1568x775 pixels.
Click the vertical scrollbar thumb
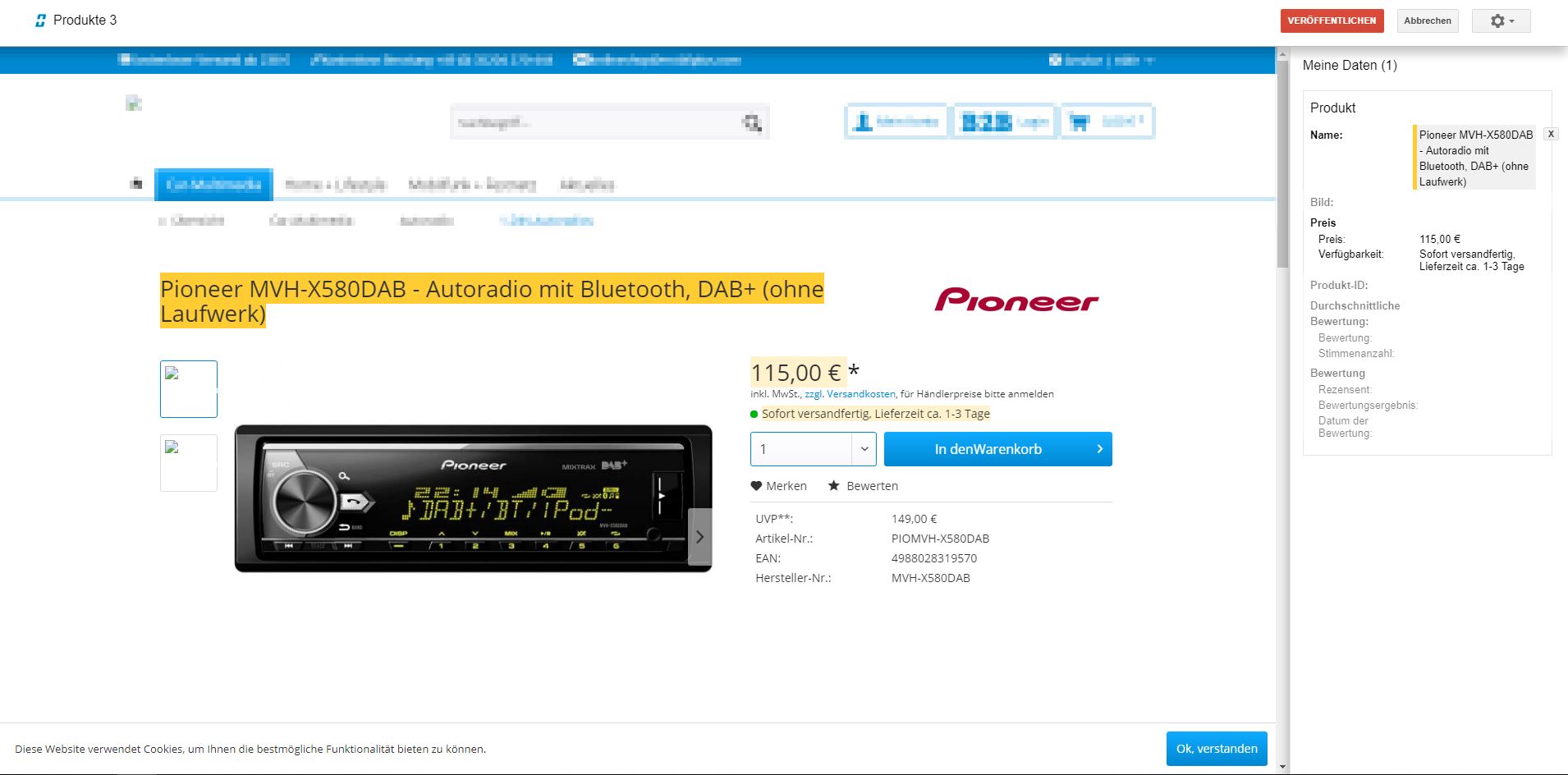1282,164
